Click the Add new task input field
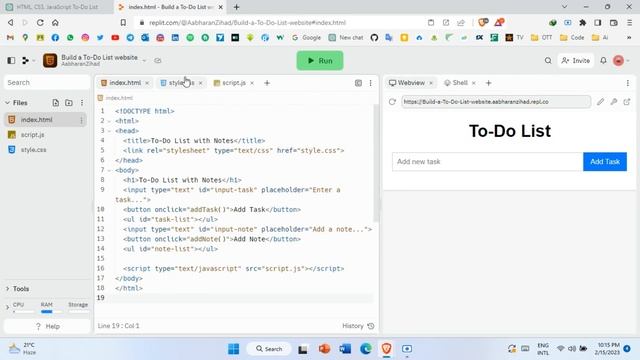 487,162
